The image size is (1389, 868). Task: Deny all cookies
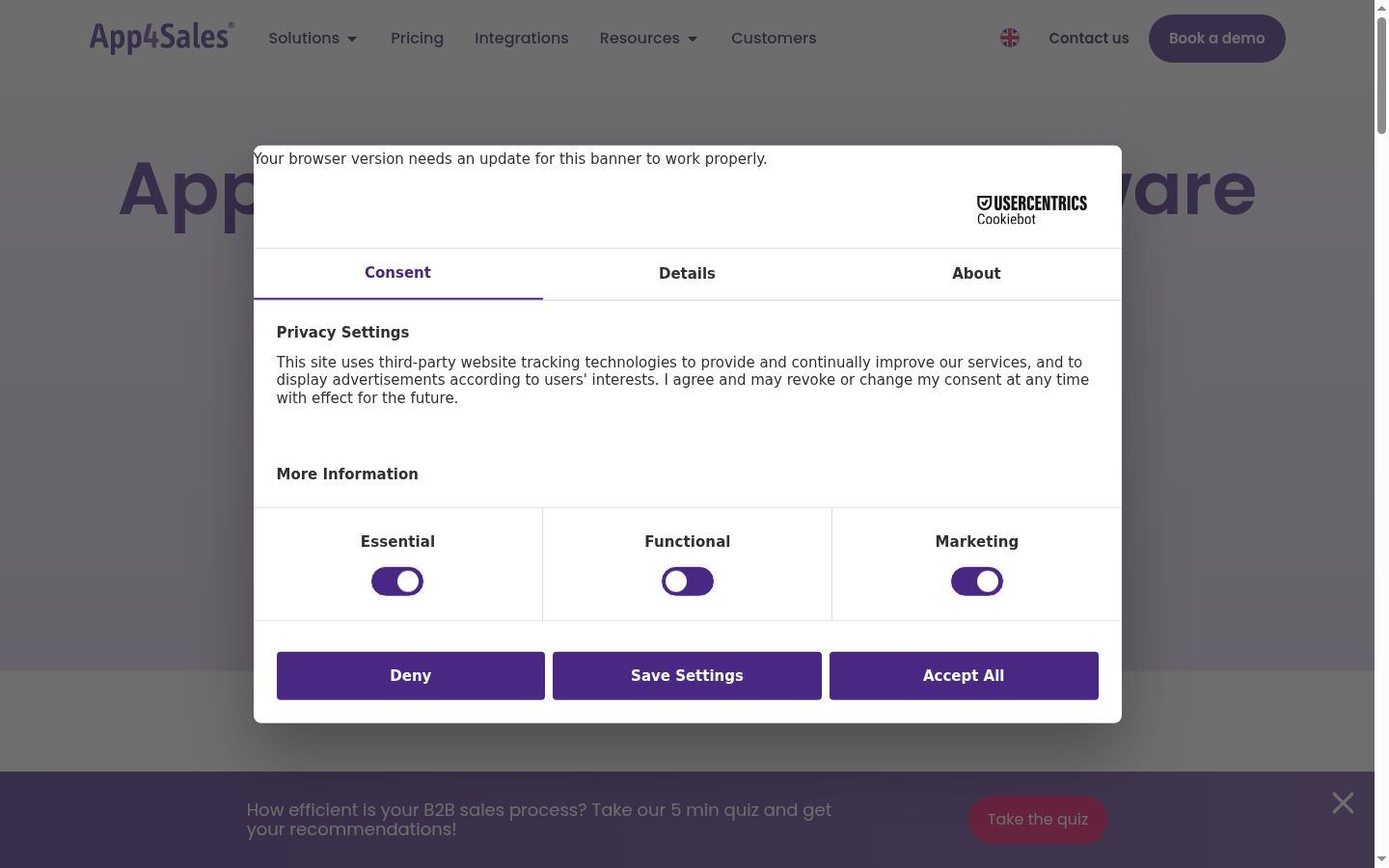pos(410,676)
